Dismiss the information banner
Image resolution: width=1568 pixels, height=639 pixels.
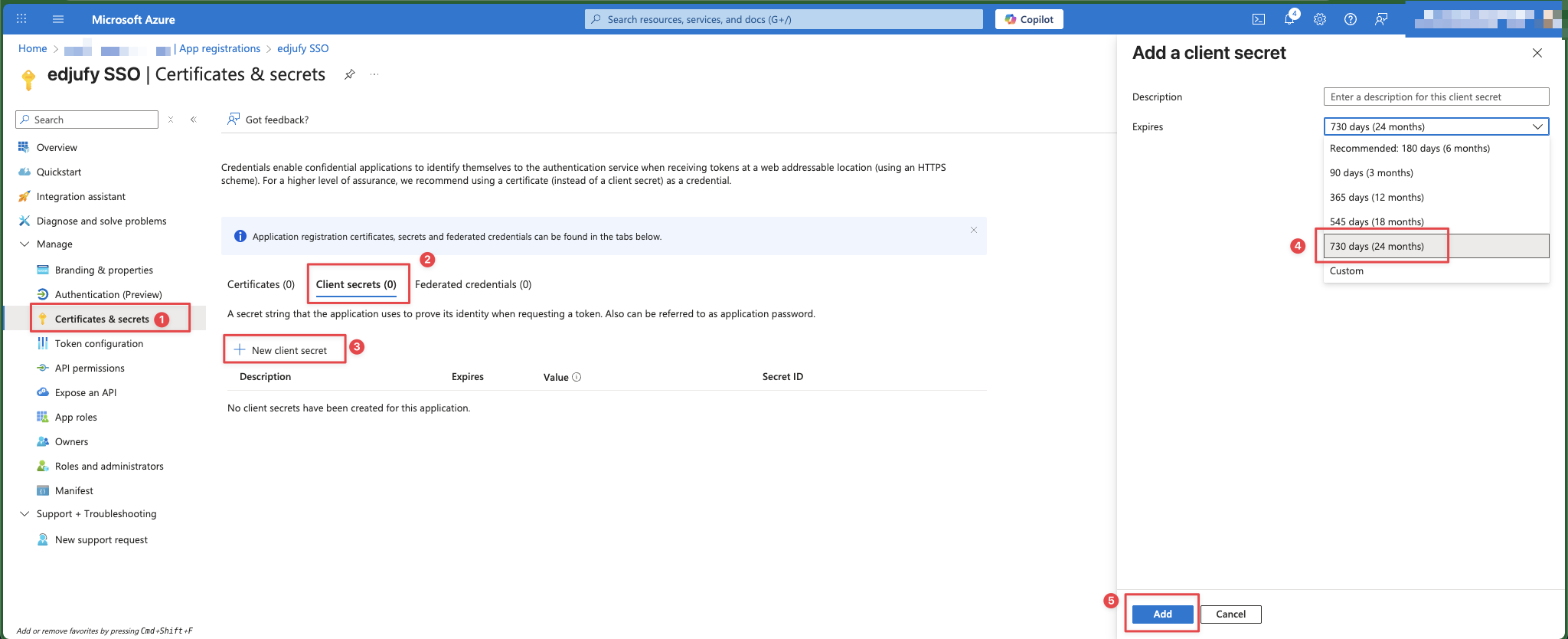pyautogui.click(x=973, y=230)
